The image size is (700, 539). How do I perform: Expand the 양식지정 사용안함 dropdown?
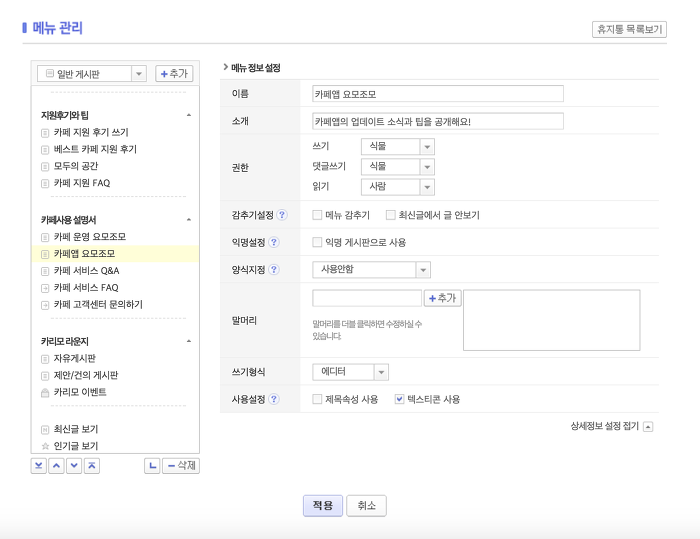(x=423, y=269)
